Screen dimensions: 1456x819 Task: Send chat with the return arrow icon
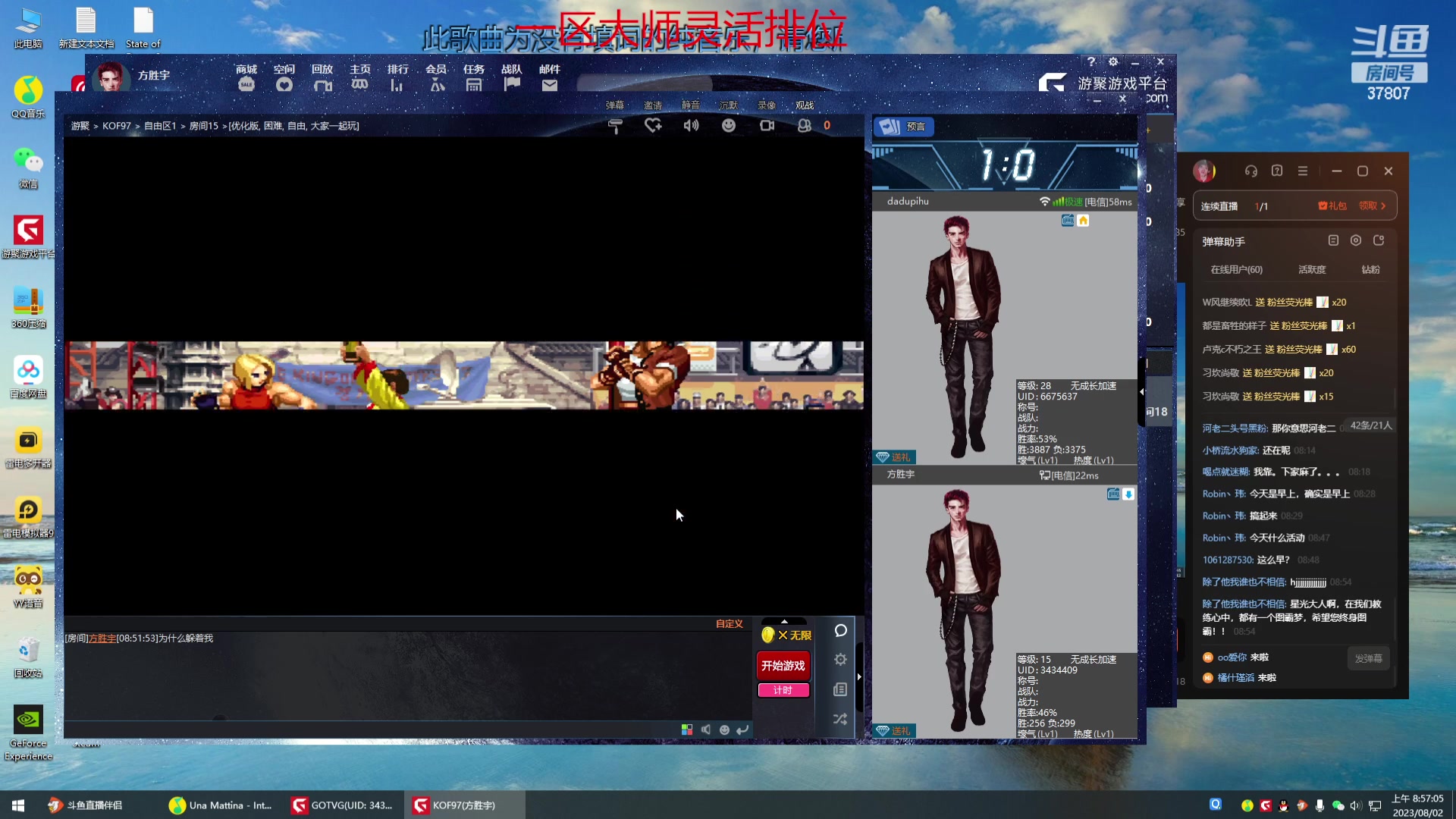coord(742,730)
